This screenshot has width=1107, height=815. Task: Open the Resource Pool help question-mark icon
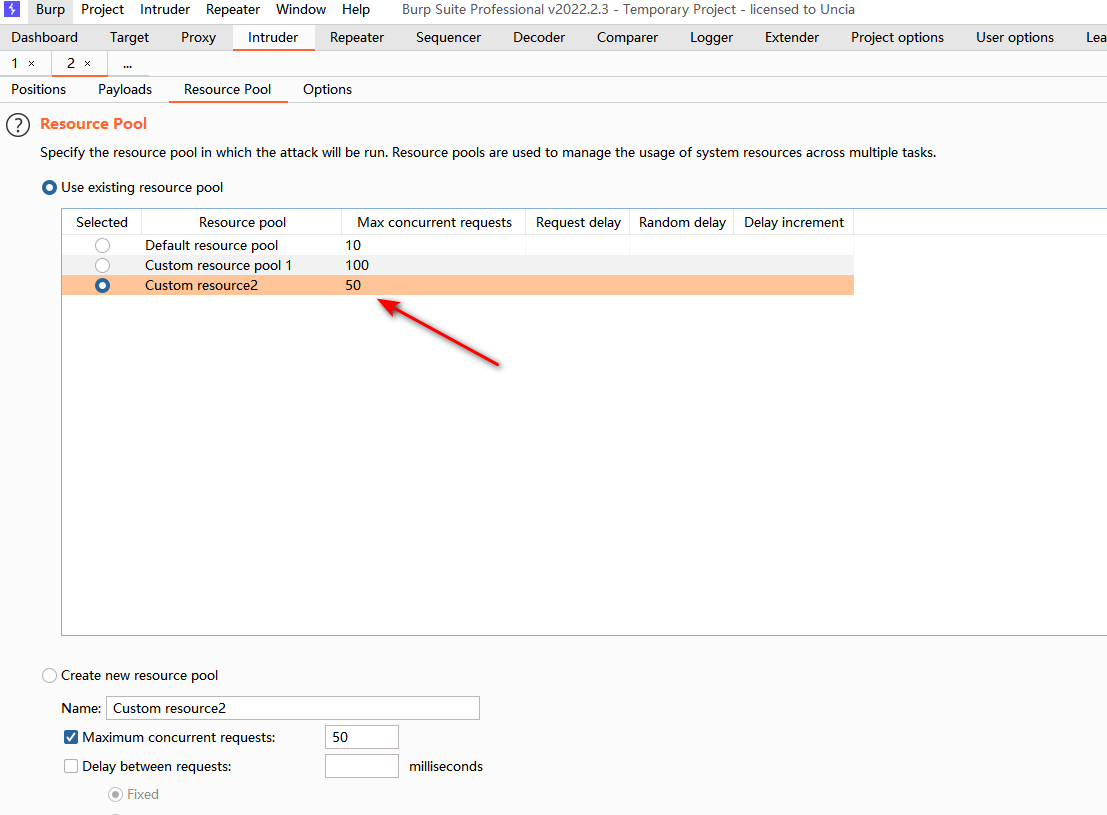(18, 125)
